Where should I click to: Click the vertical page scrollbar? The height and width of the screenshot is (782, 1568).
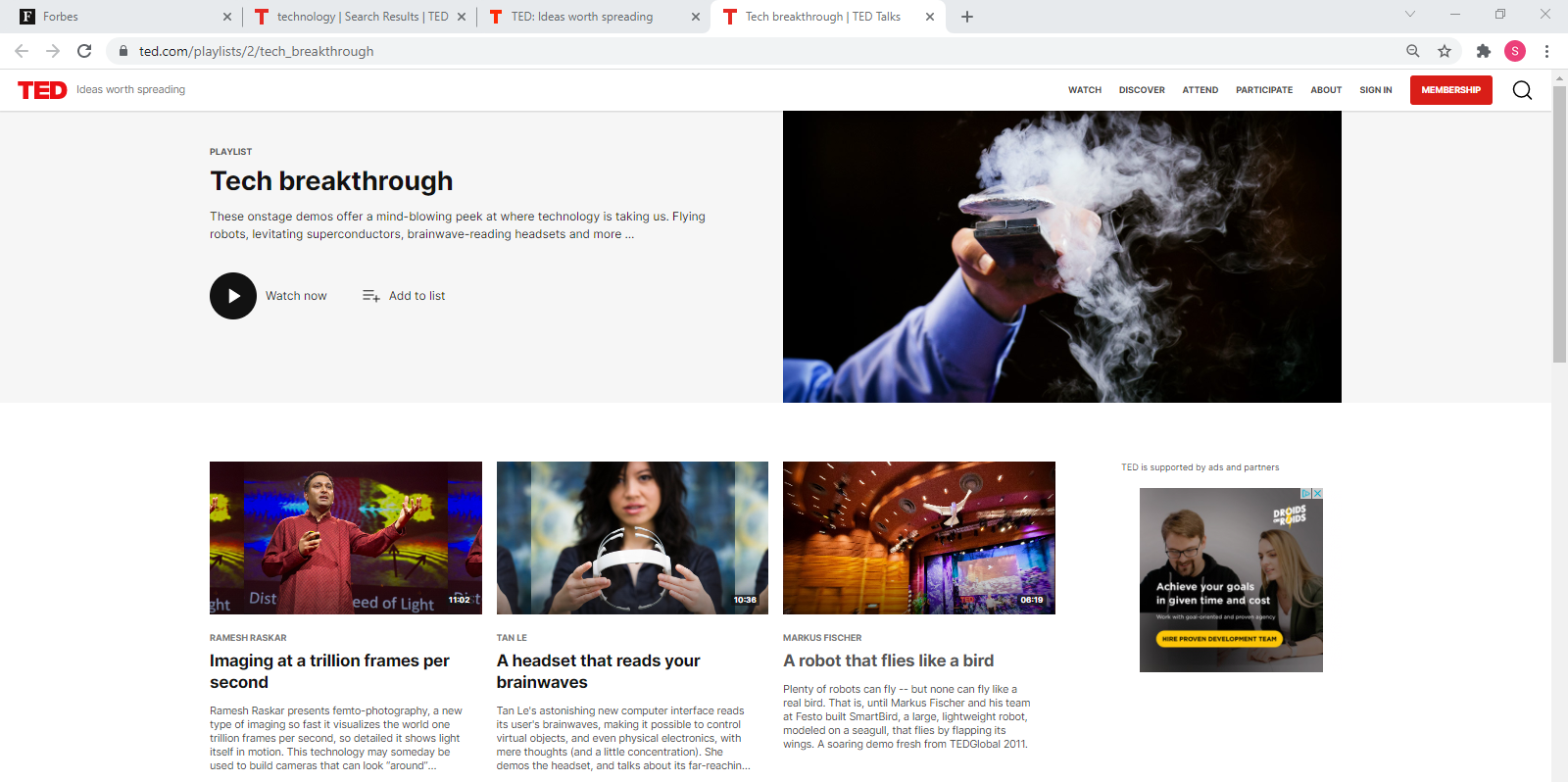pos(1559,225)
